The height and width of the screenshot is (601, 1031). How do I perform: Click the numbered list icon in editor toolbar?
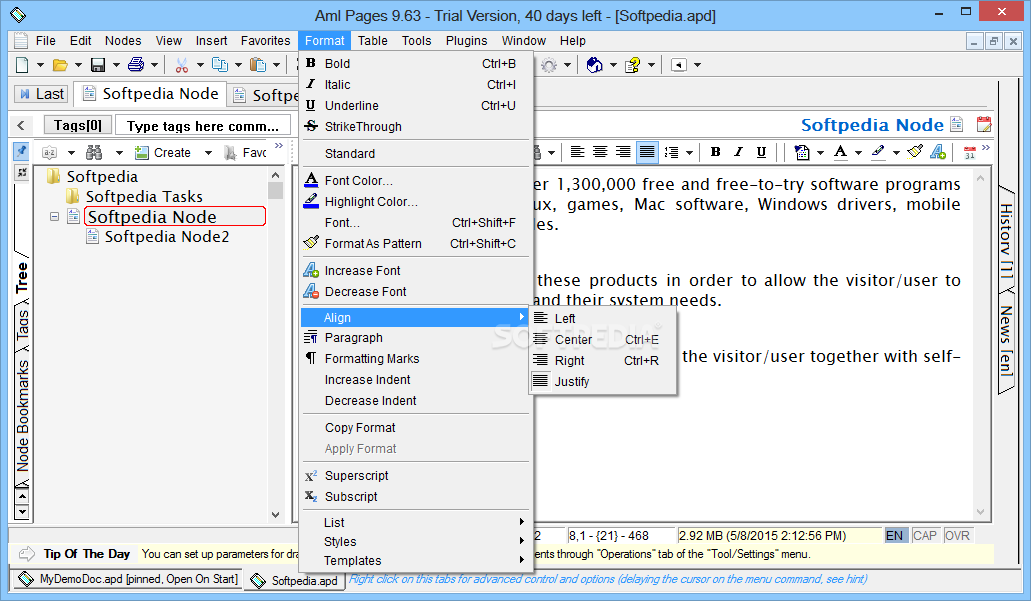(671, 152)
